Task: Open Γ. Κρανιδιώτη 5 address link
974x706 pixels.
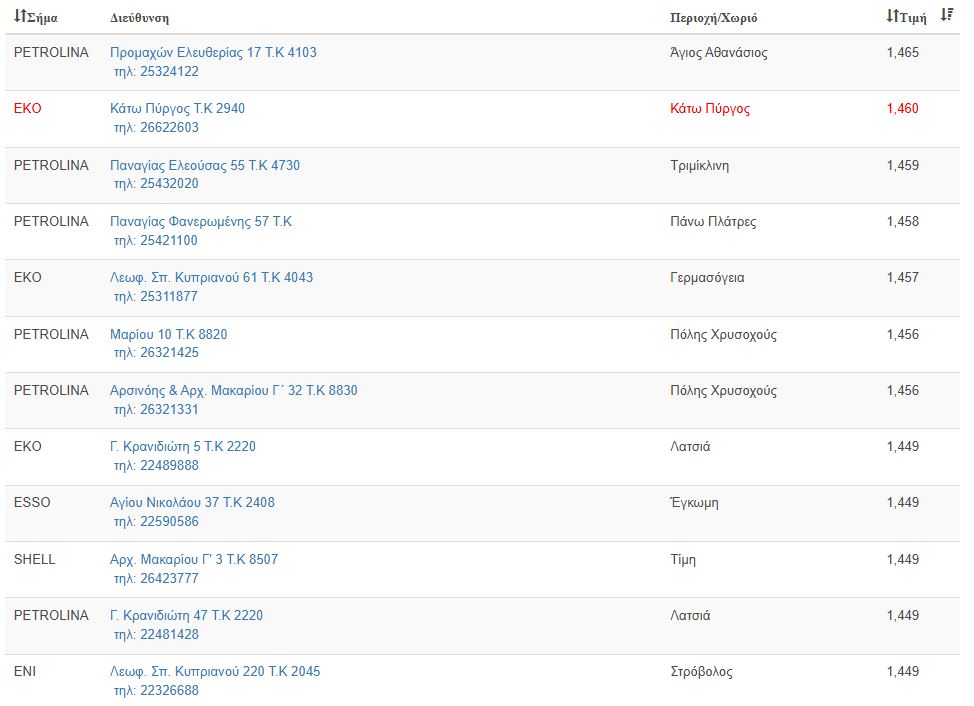Action: 182,446
